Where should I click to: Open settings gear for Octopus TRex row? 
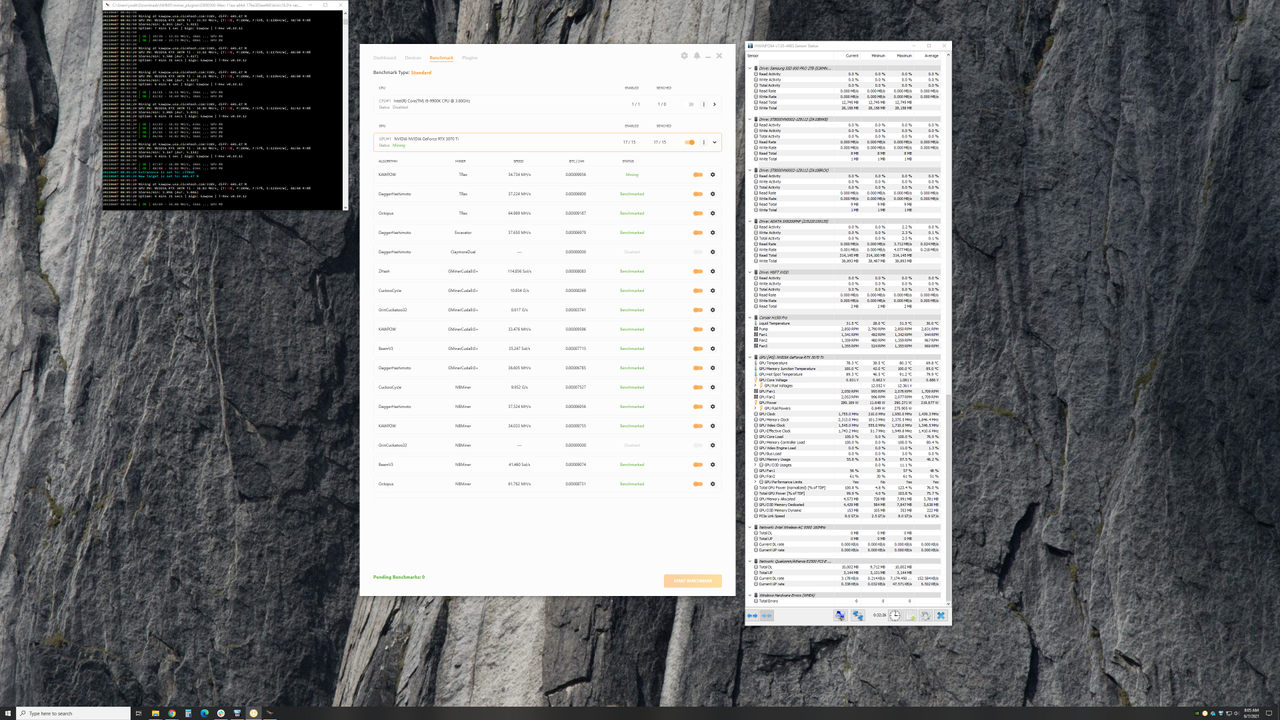(713, 213)
